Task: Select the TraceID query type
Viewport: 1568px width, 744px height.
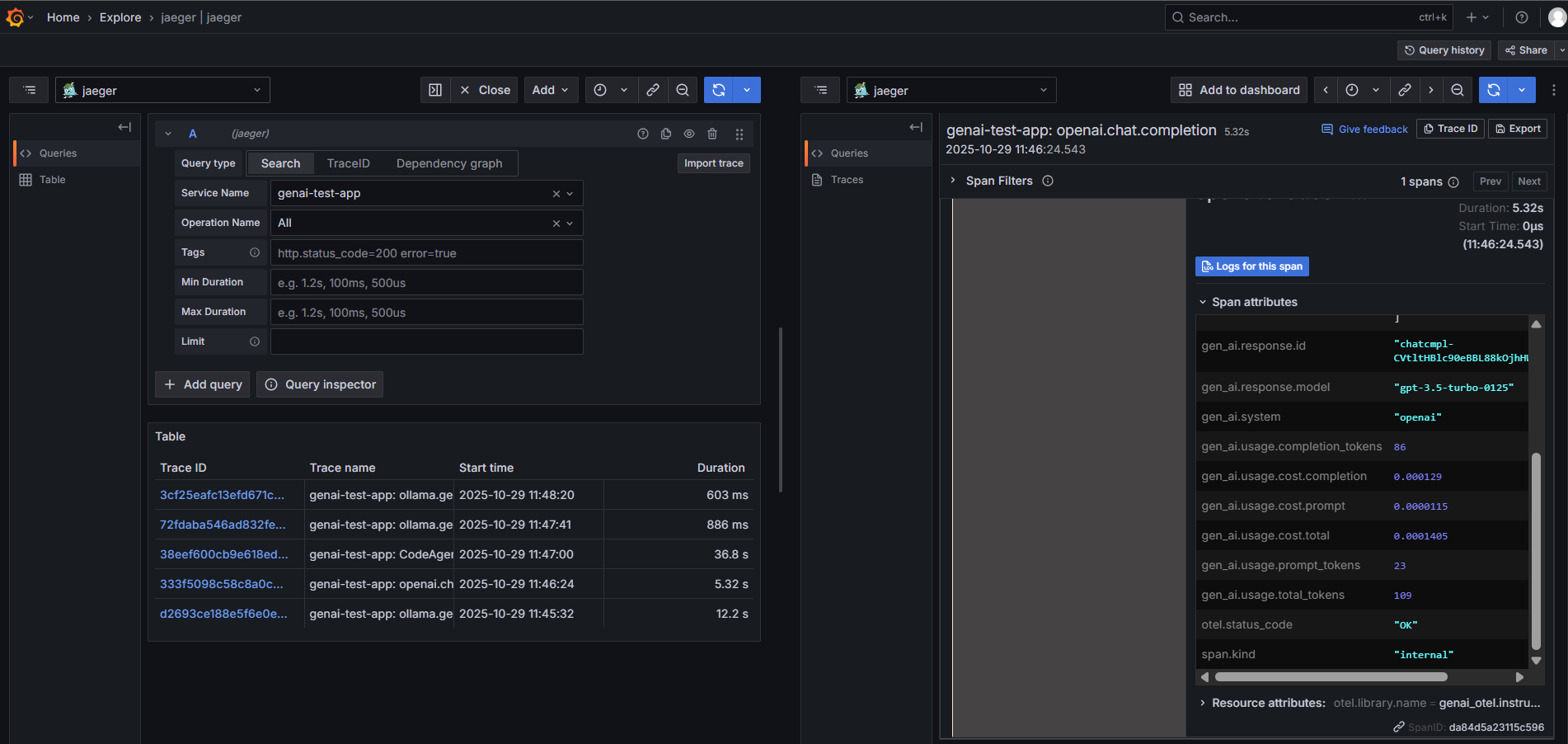Action: [x=348, y=163]
